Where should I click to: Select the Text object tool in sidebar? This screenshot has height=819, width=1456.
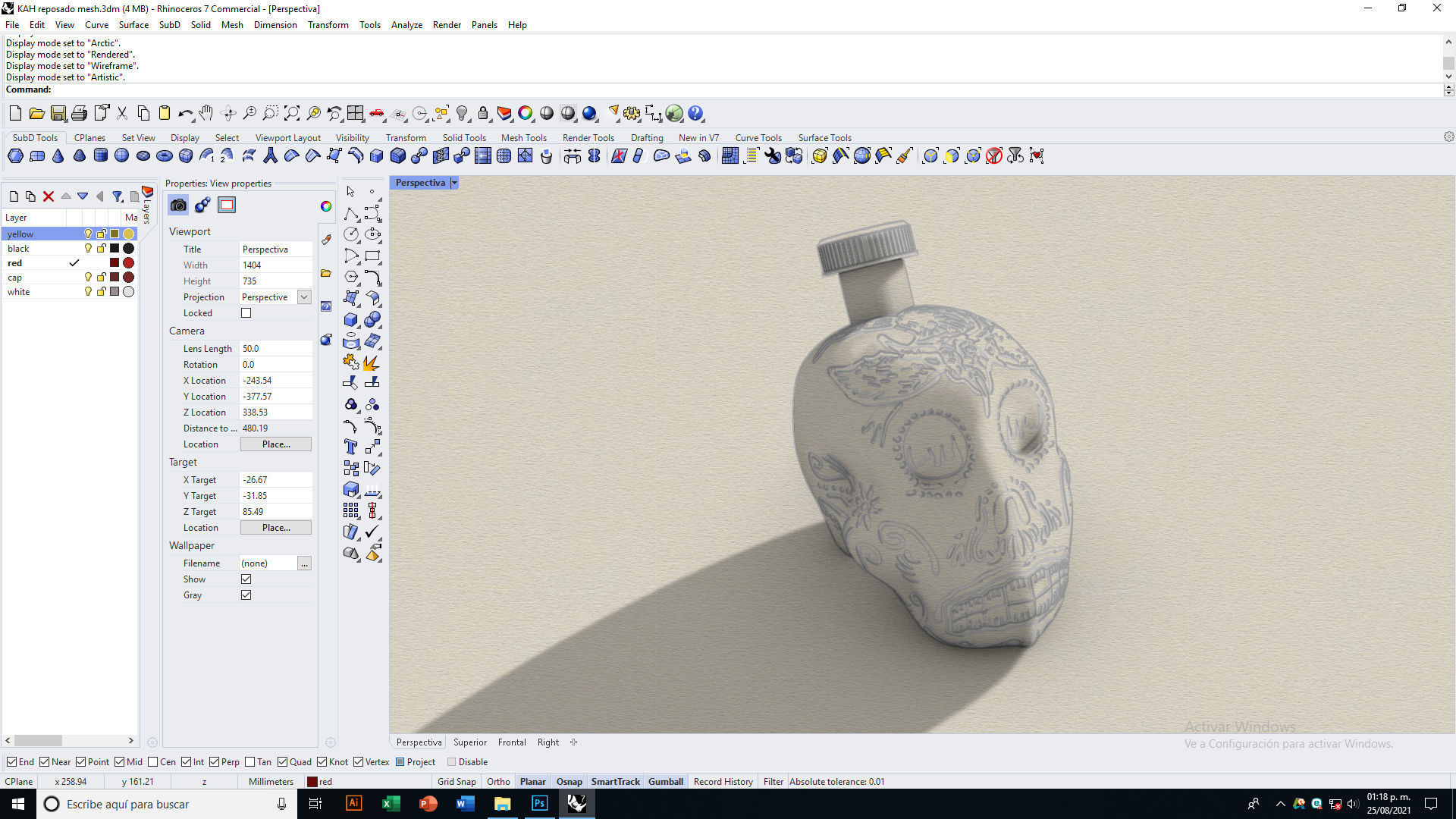(350, 447)
